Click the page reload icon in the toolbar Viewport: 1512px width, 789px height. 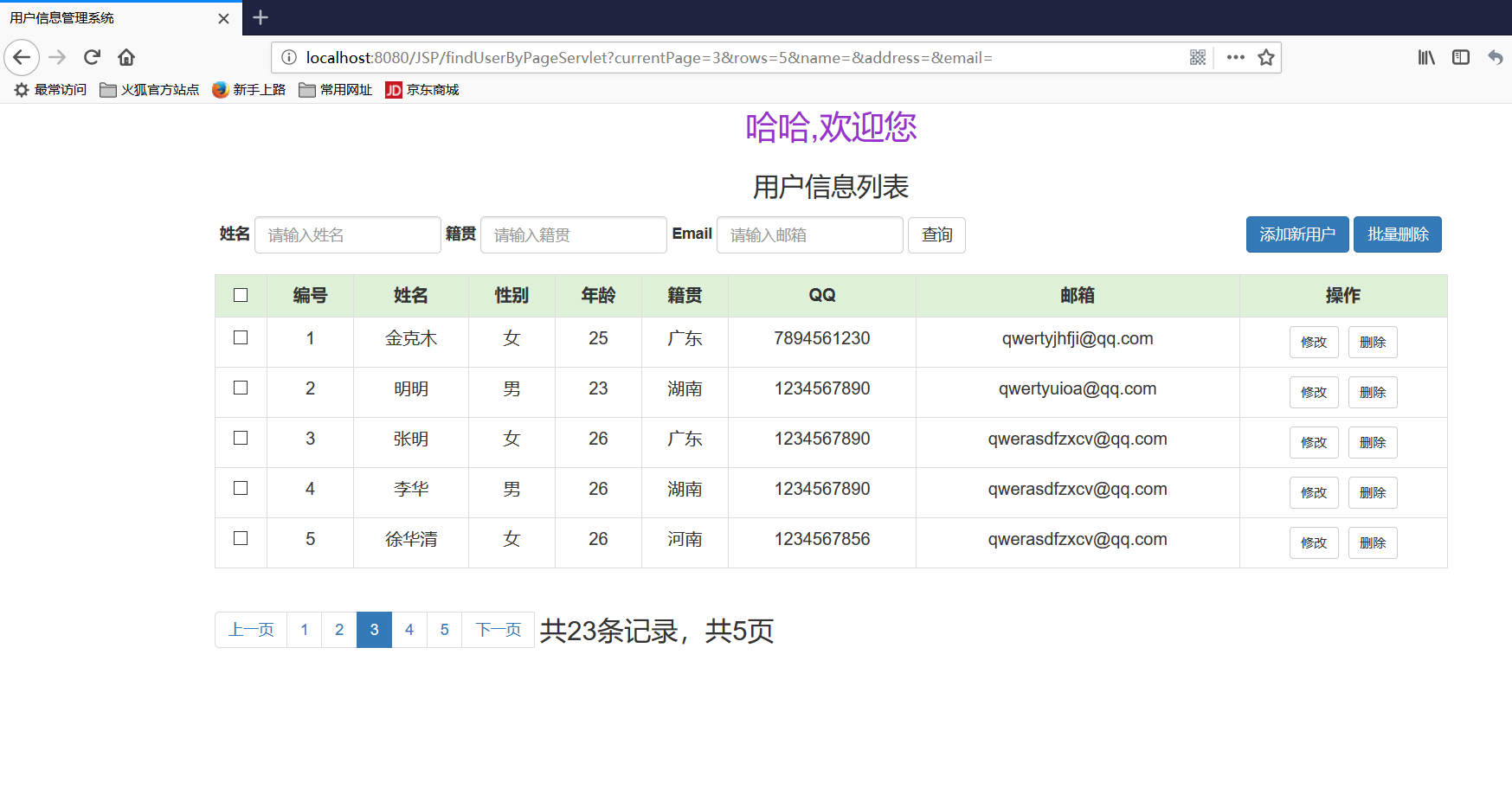pyautogui.click(x=91, y=57)
